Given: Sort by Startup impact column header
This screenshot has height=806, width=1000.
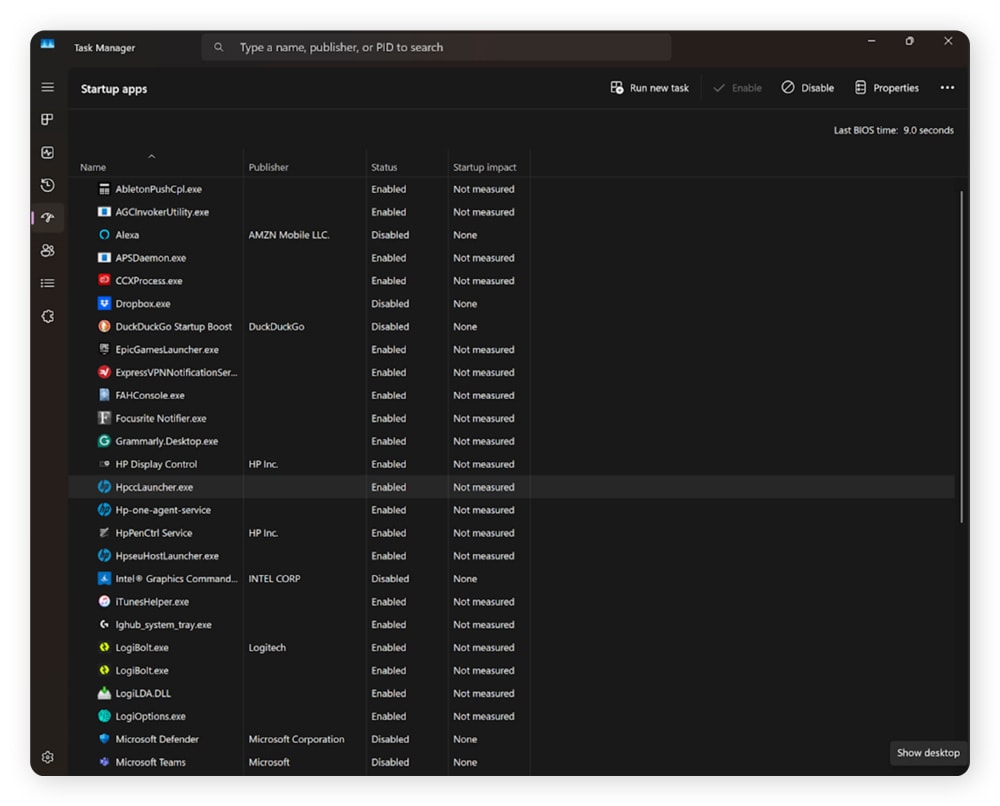Looking at the screenshot, I should point(485,167).
